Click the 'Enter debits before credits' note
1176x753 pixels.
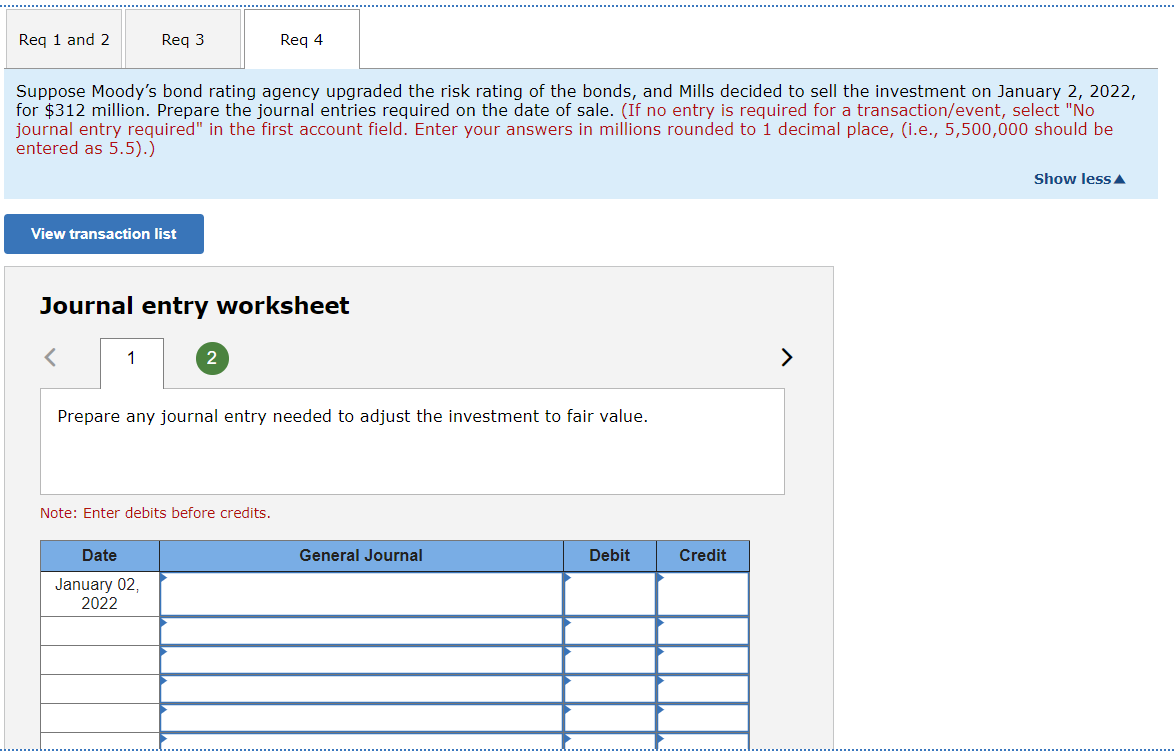pyautogui.click(x=155, y=513)
